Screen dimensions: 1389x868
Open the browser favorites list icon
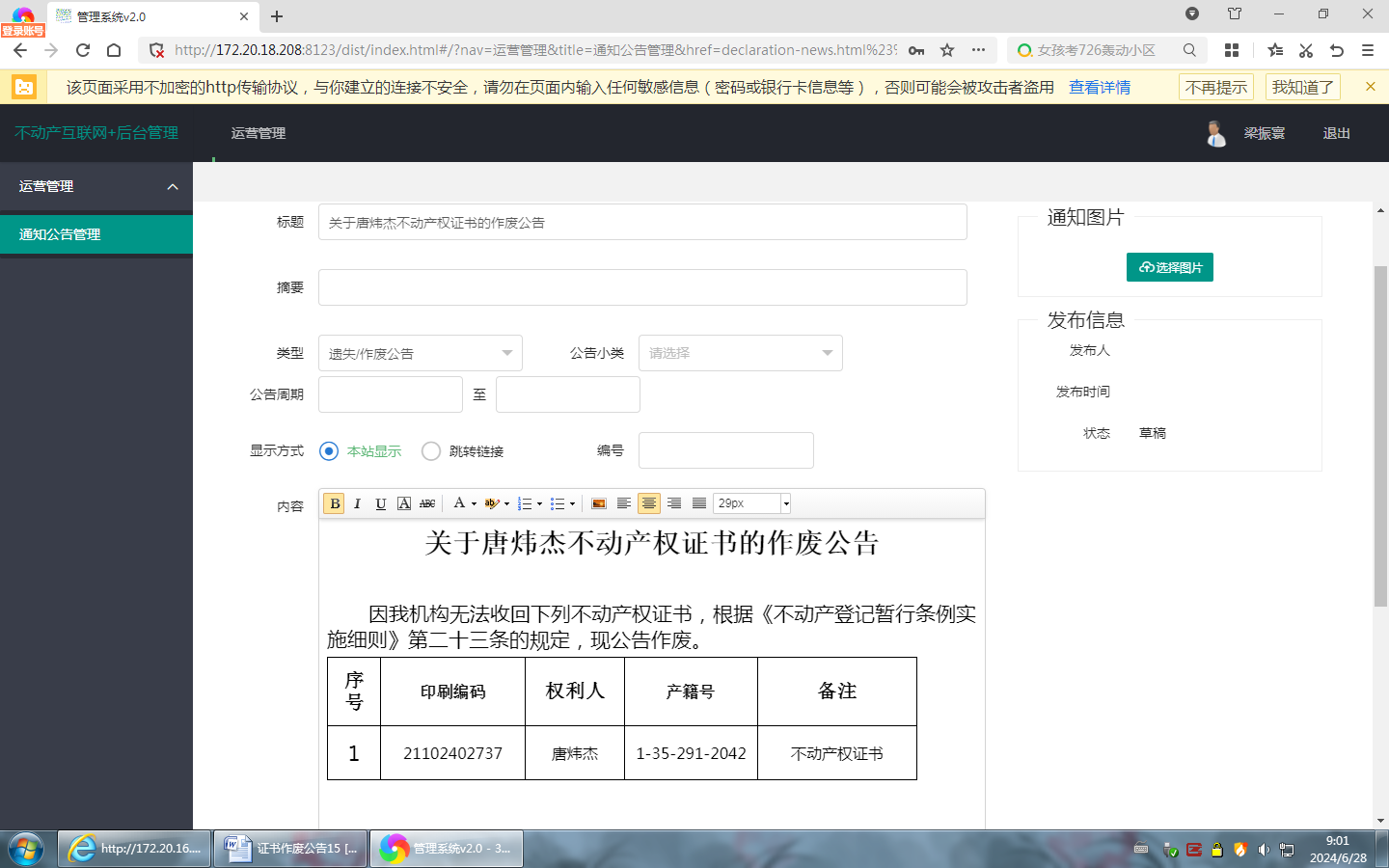click(1275, 50)
